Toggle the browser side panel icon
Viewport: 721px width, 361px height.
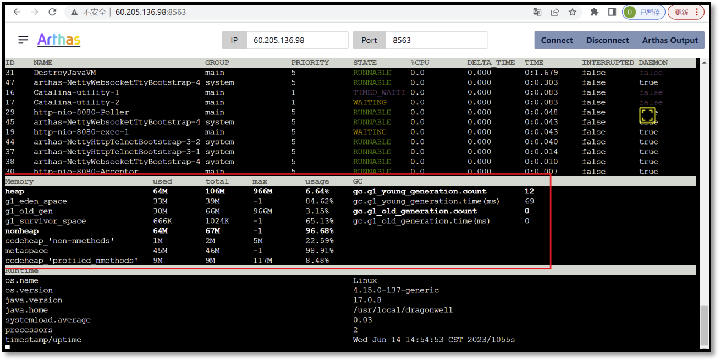pos(612,12)
